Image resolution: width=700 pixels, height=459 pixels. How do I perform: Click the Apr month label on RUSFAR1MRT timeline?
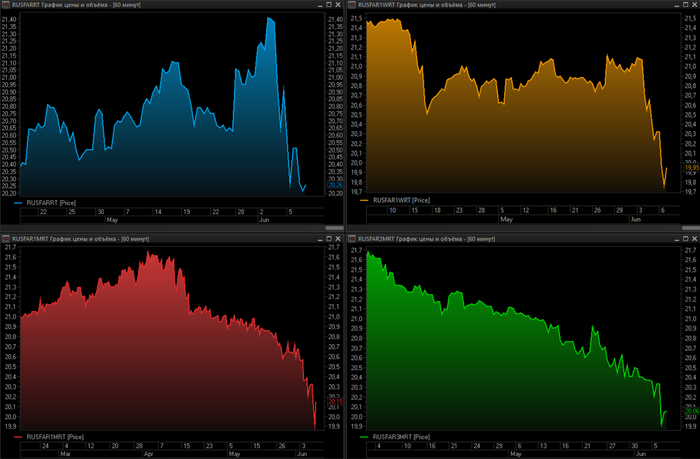point(149,454)
